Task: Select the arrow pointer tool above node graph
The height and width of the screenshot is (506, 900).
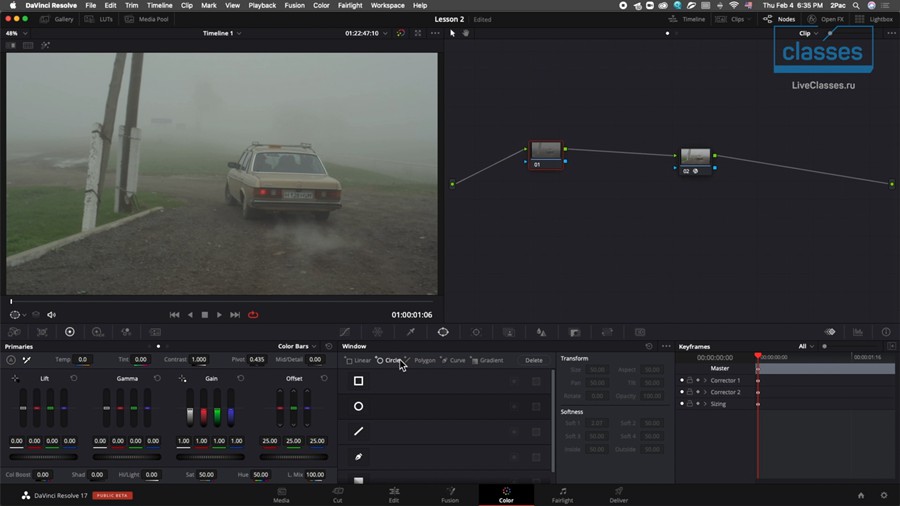Action: click(x=452, y=33)
